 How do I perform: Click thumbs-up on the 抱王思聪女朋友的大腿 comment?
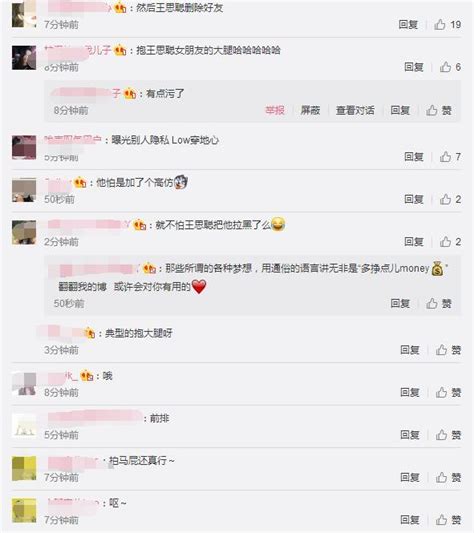tap(450, 67)
